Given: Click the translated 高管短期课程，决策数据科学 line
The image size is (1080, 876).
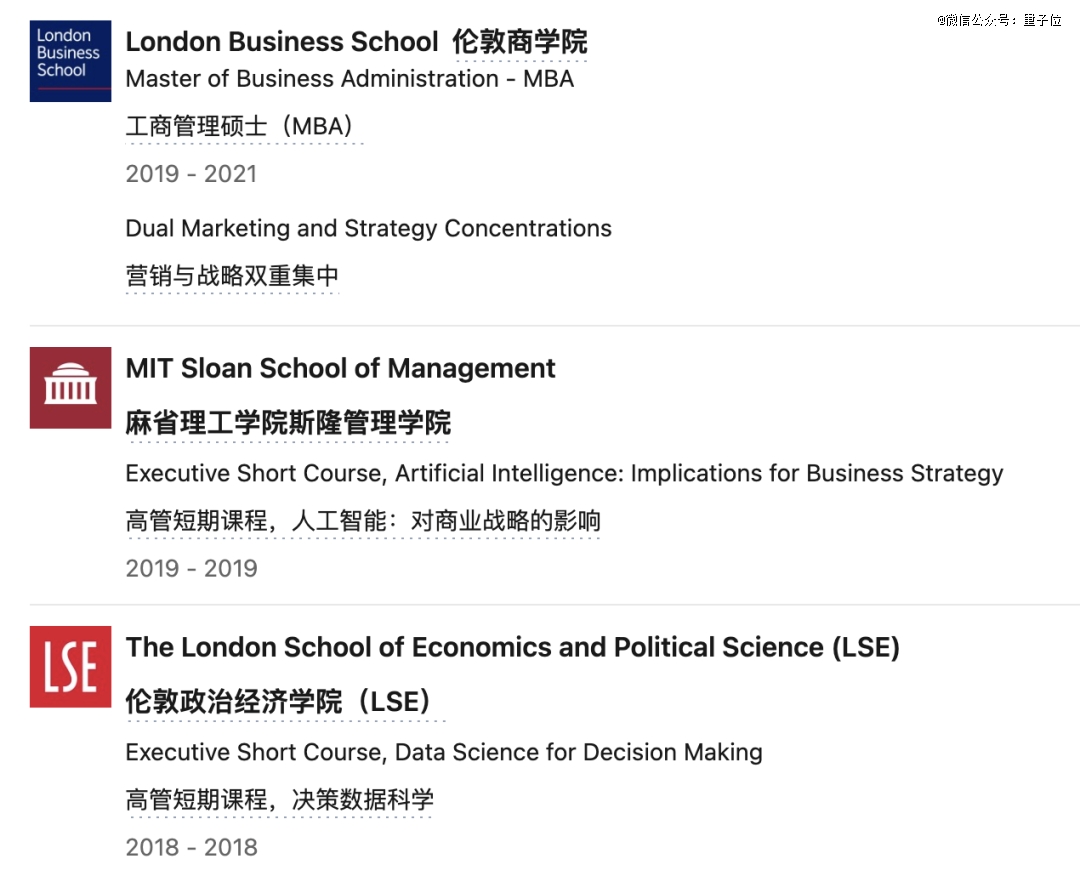Looking at the screenshot, I should click(x=280, y=800).
